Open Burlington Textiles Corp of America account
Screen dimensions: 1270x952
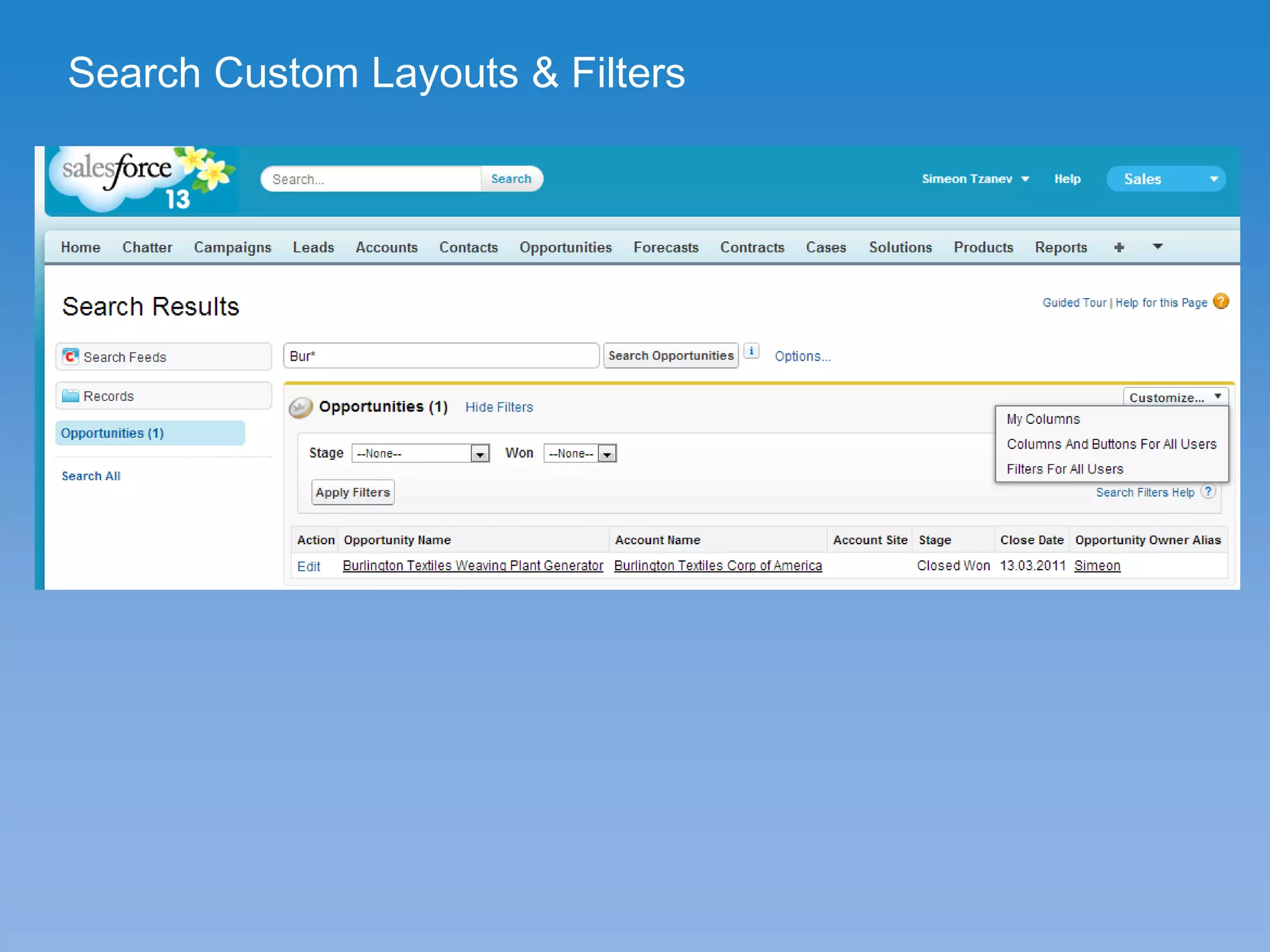[x=718, y=566]
